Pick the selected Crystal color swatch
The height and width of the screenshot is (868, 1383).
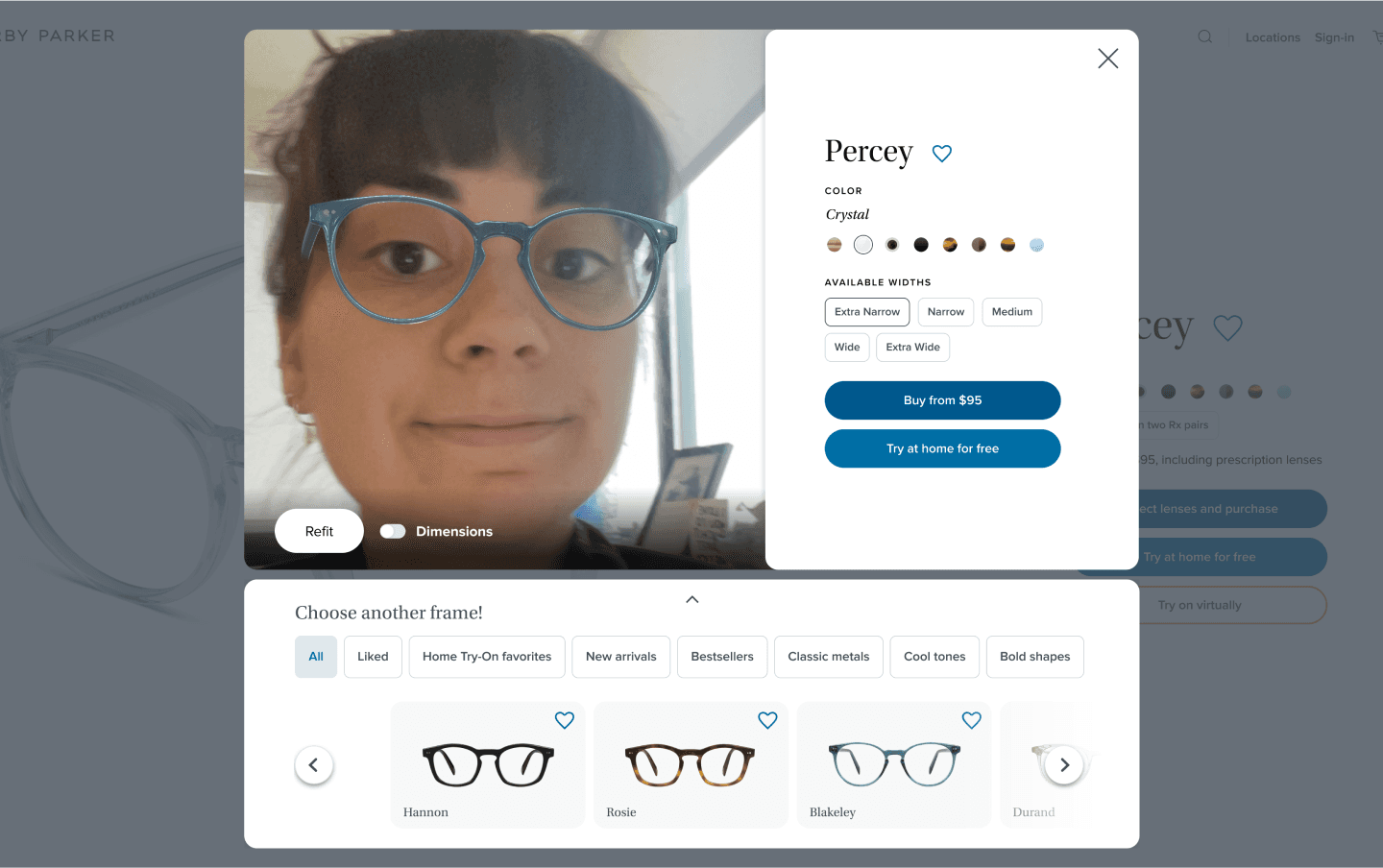863,245
